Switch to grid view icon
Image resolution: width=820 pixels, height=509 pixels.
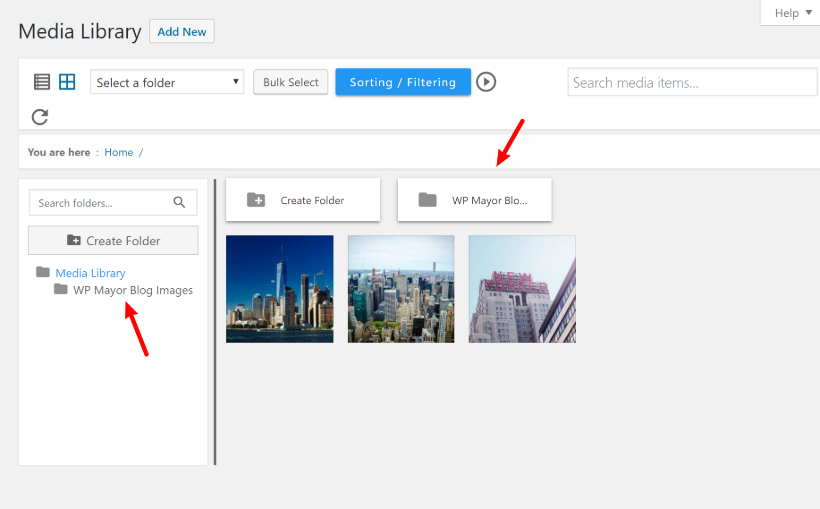[67, 82]
